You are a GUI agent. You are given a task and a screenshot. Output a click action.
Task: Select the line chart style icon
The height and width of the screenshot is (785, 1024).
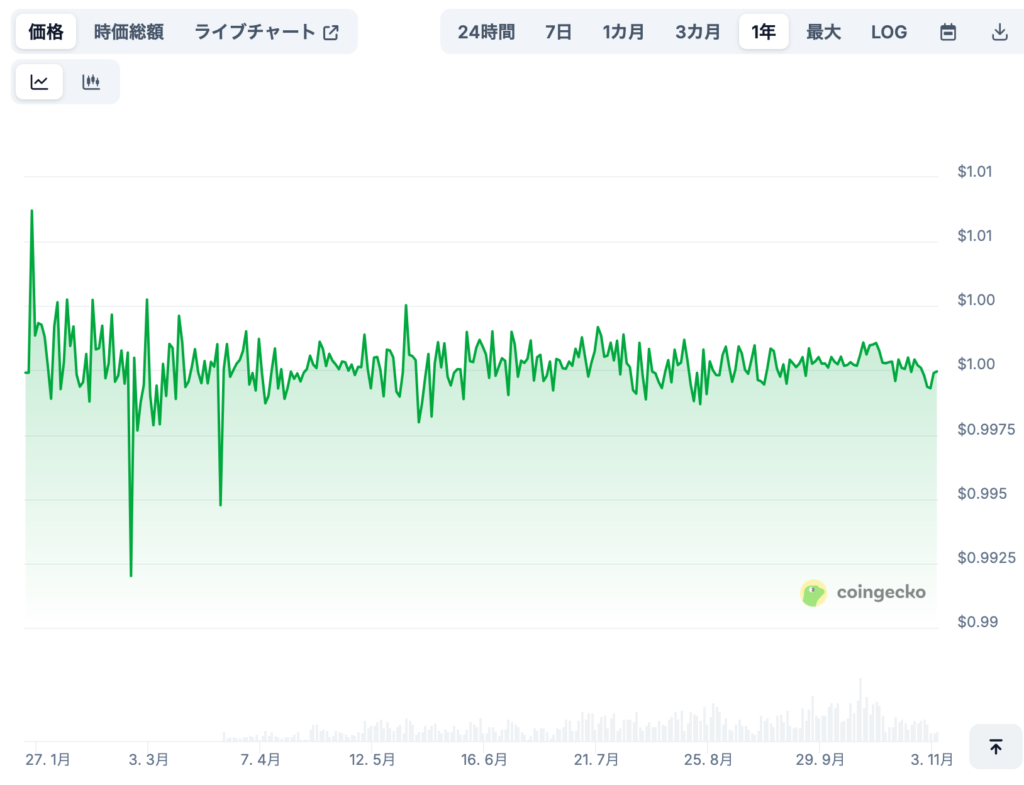tap(38, 81)
